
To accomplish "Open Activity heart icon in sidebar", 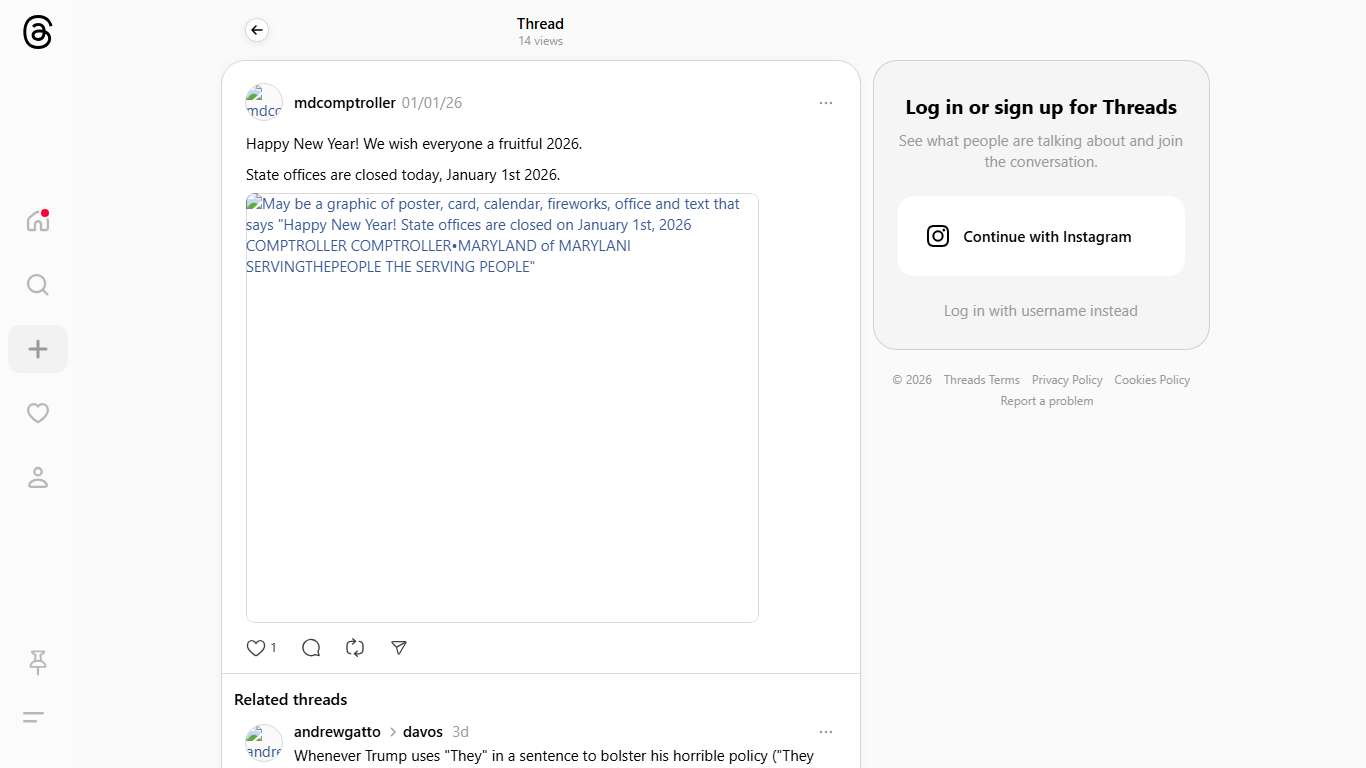I will (x=37, y=413).
